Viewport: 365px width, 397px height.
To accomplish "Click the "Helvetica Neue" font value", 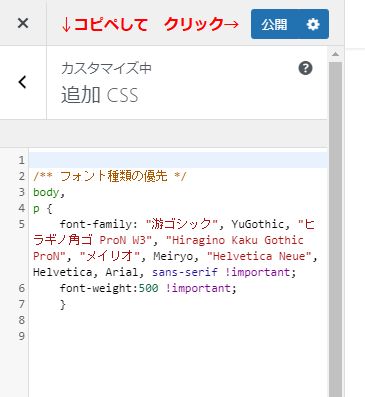I will pos(259,256).
